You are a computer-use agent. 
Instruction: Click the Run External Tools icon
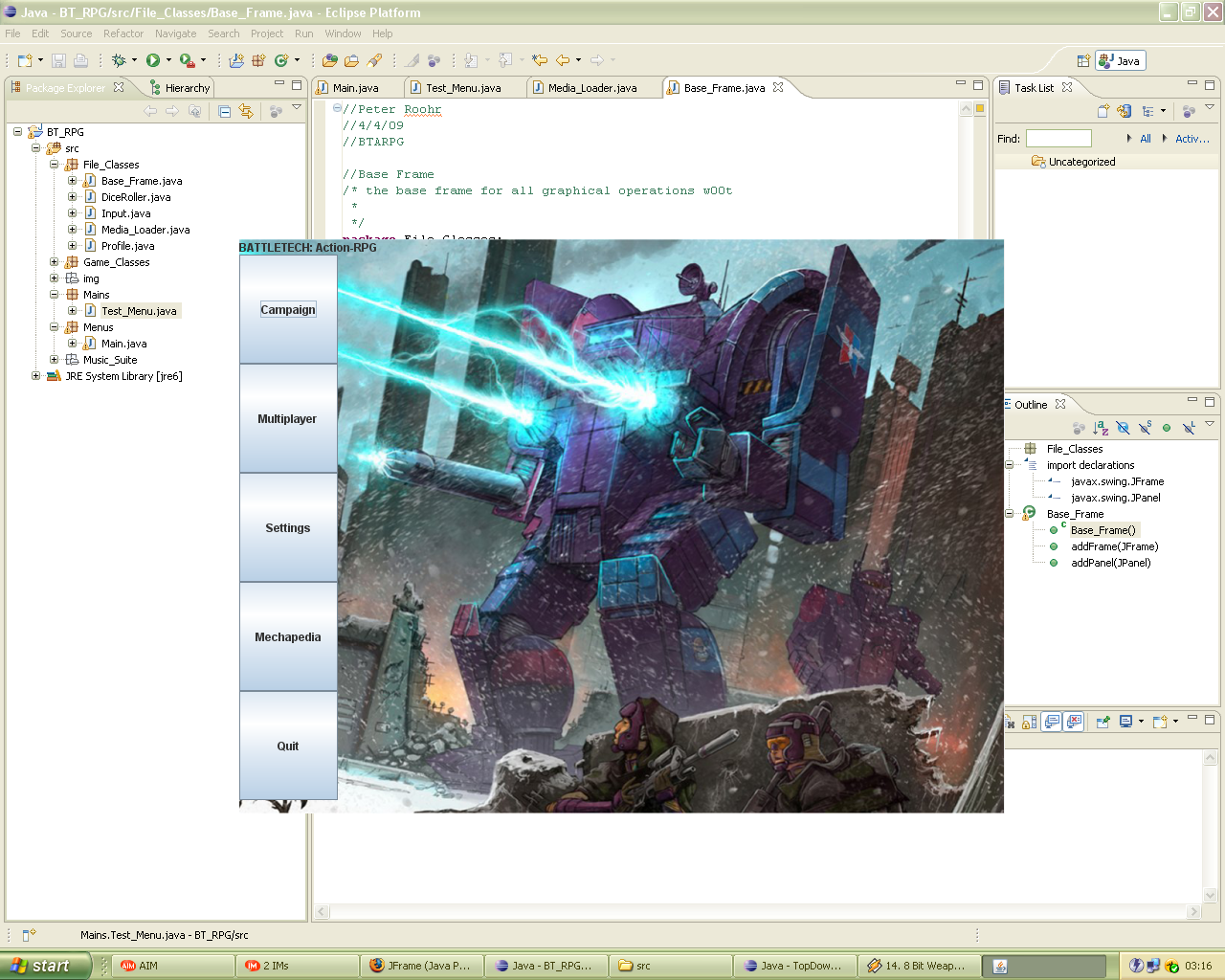click(188, 60)
